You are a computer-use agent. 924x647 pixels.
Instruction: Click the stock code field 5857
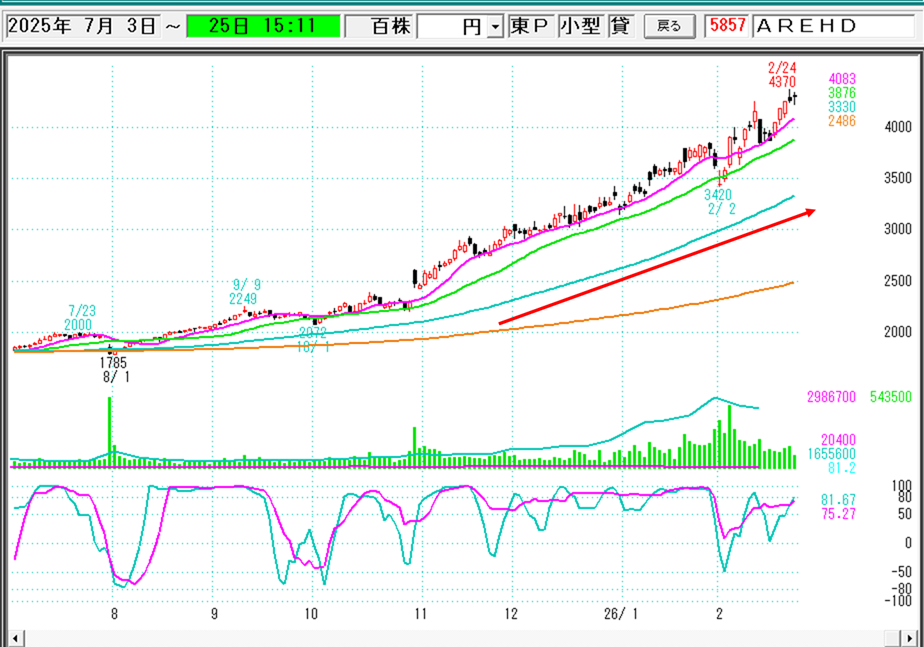[x=726, y=26]
